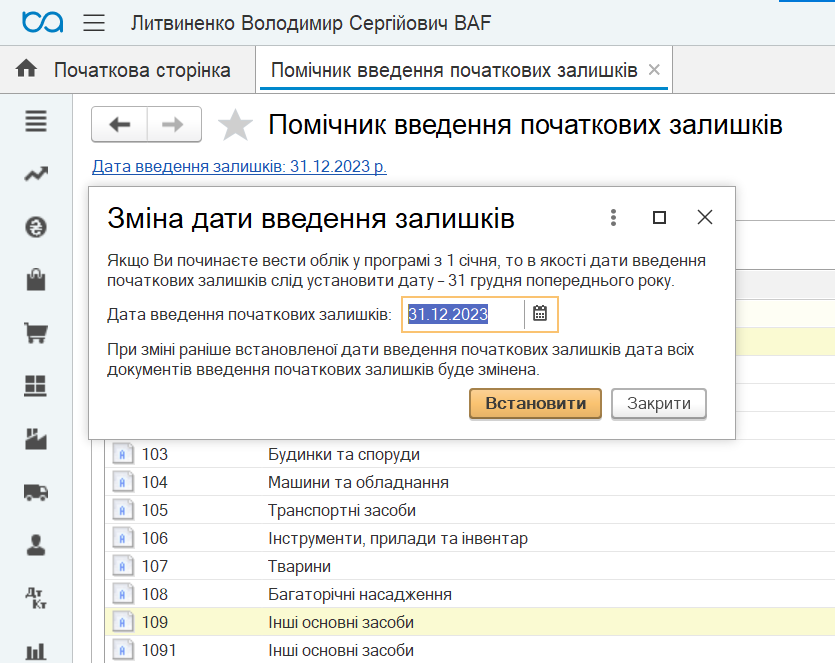Open the warehouse grid section in sidebar
Image resolution: width=835 pixels, height=663 pixels.
tap(36, 386)
